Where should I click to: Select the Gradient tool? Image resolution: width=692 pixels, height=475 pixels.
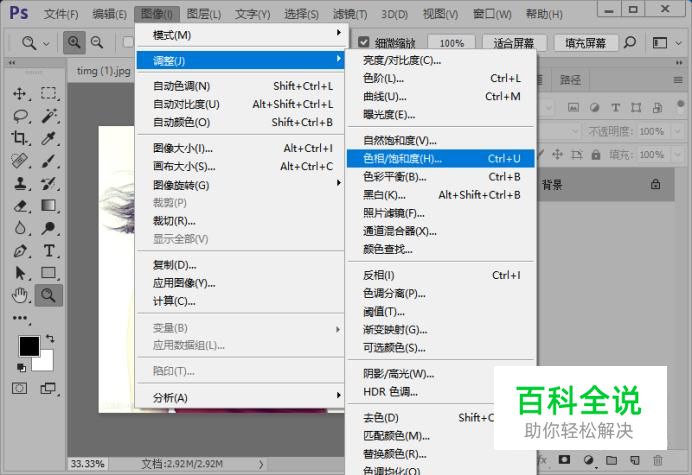[x=49, y=206]
